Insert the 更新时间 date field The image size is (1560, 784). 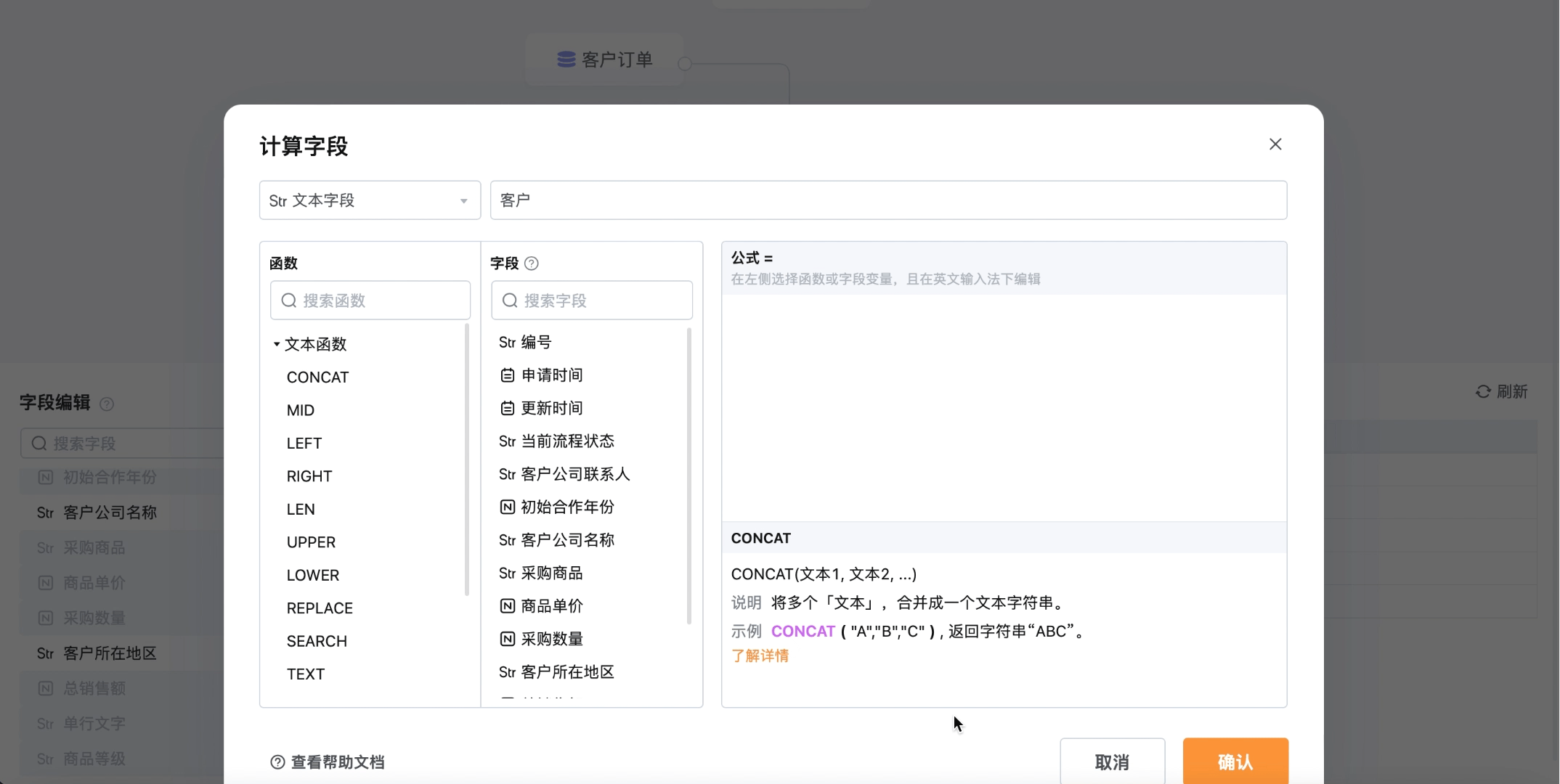pos(541,408)
